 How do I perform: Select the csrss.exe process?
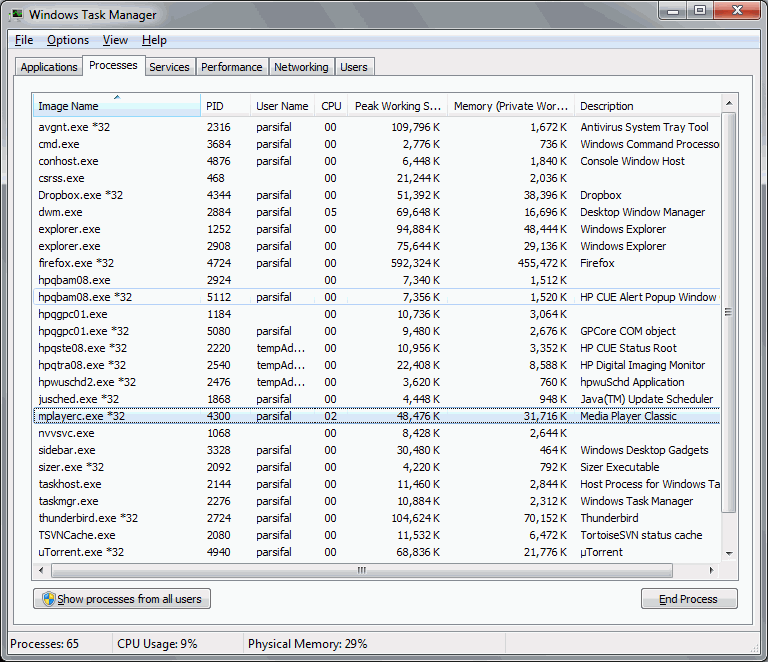pyautogui.click(x=377, y=178)
